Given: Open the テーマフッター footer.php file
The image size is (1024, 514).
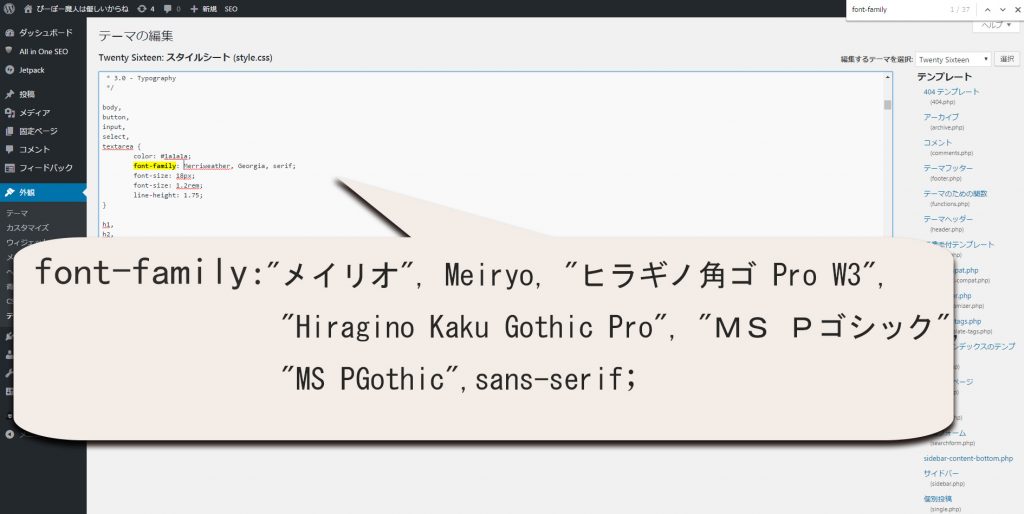Looking at the screenshot, I should 948,168.
